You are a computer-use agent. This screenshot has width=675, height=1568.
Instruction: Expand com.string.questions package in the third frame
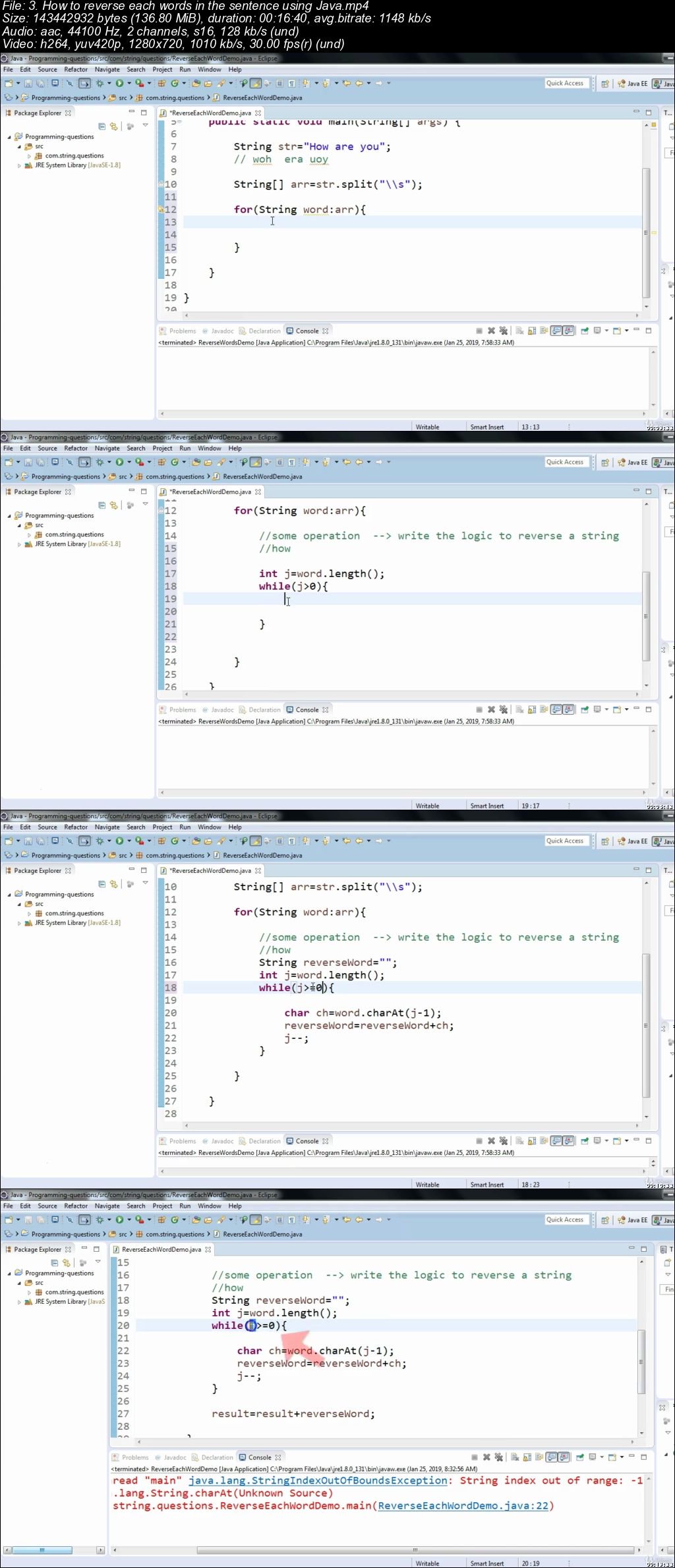click(x=29, y=913)
